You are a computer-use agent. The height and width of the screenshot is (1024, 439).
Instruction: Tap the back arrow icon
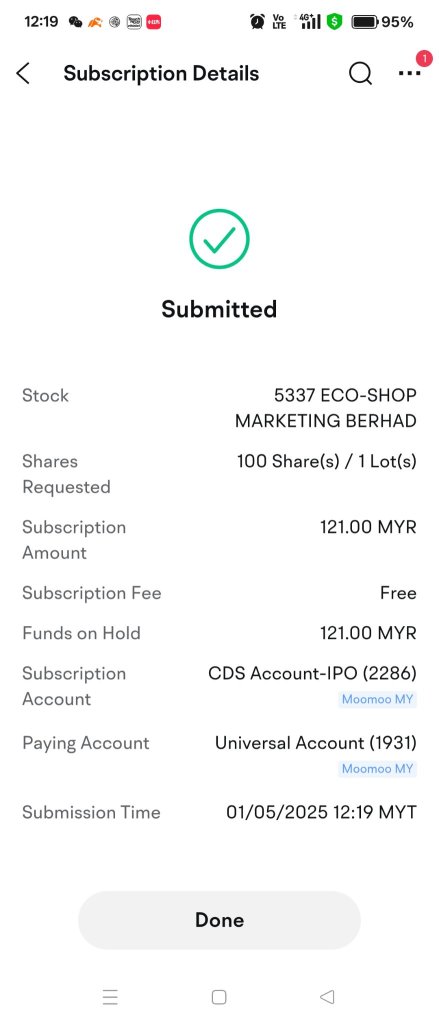coord(23,74)
